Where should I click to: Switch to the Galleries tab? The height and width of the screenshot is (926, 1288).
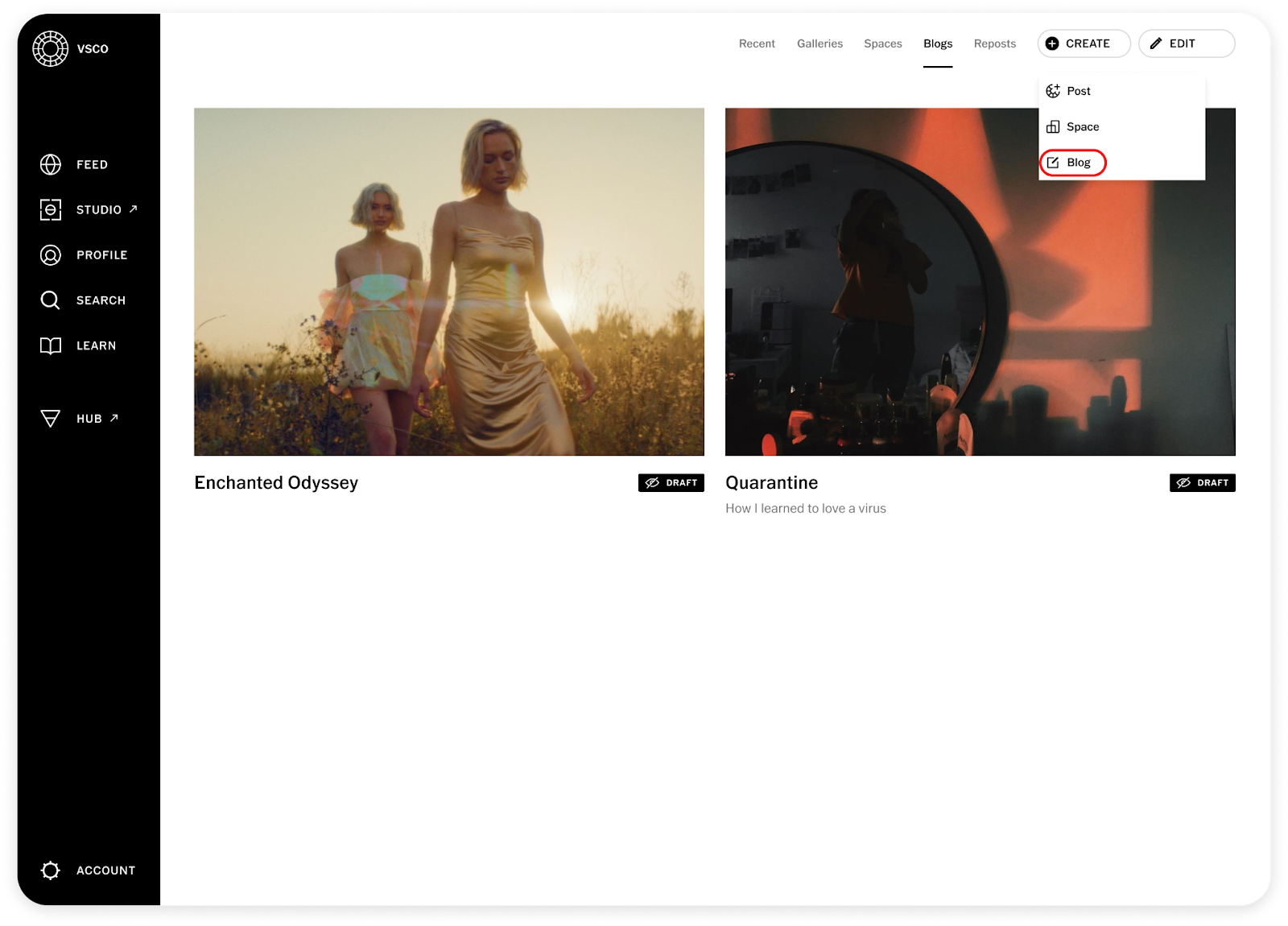pyautogui.click(x=819, y=43)
